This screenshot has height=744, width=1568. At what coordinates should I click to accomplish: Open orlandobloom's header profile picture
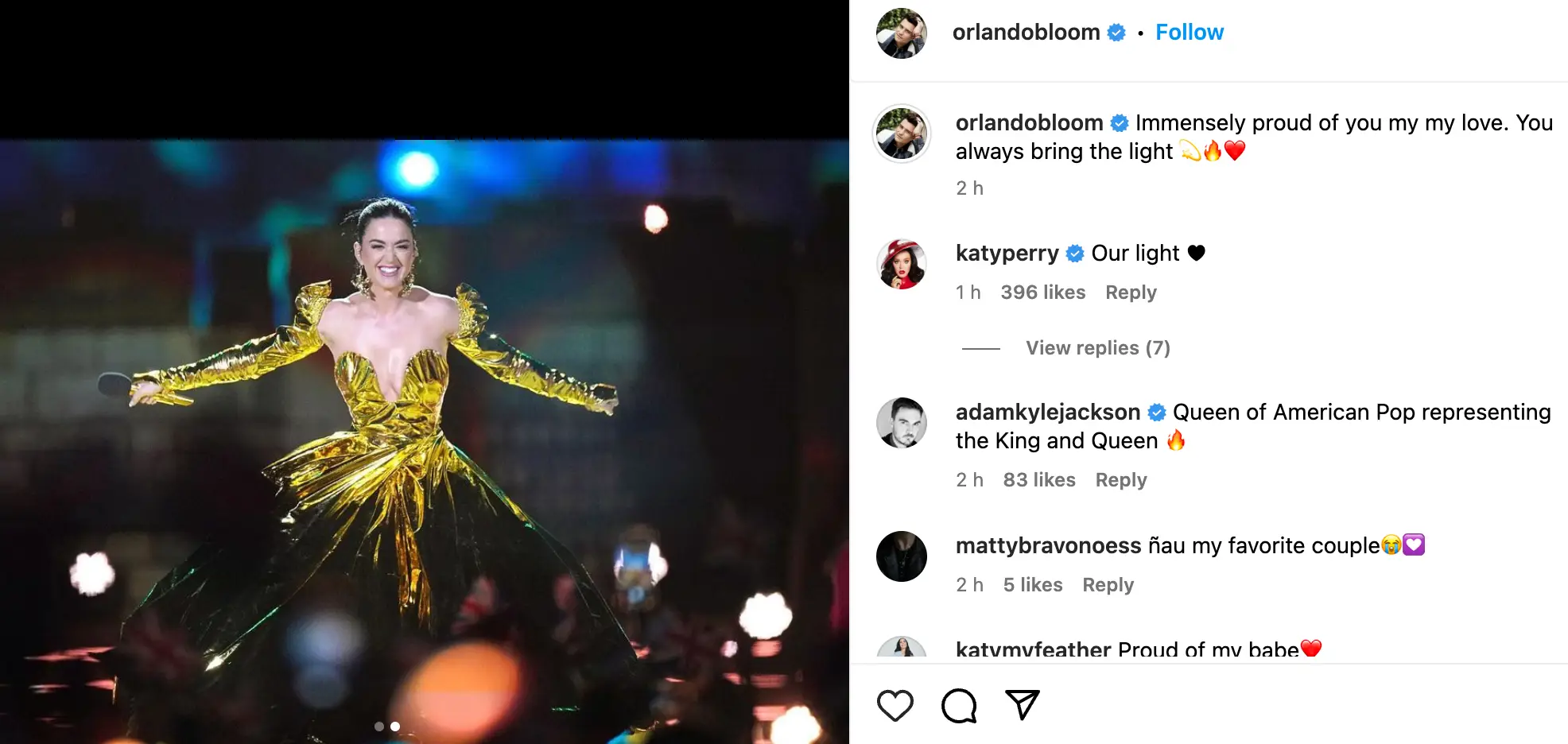pyautogui.click(x=902, y=33)
